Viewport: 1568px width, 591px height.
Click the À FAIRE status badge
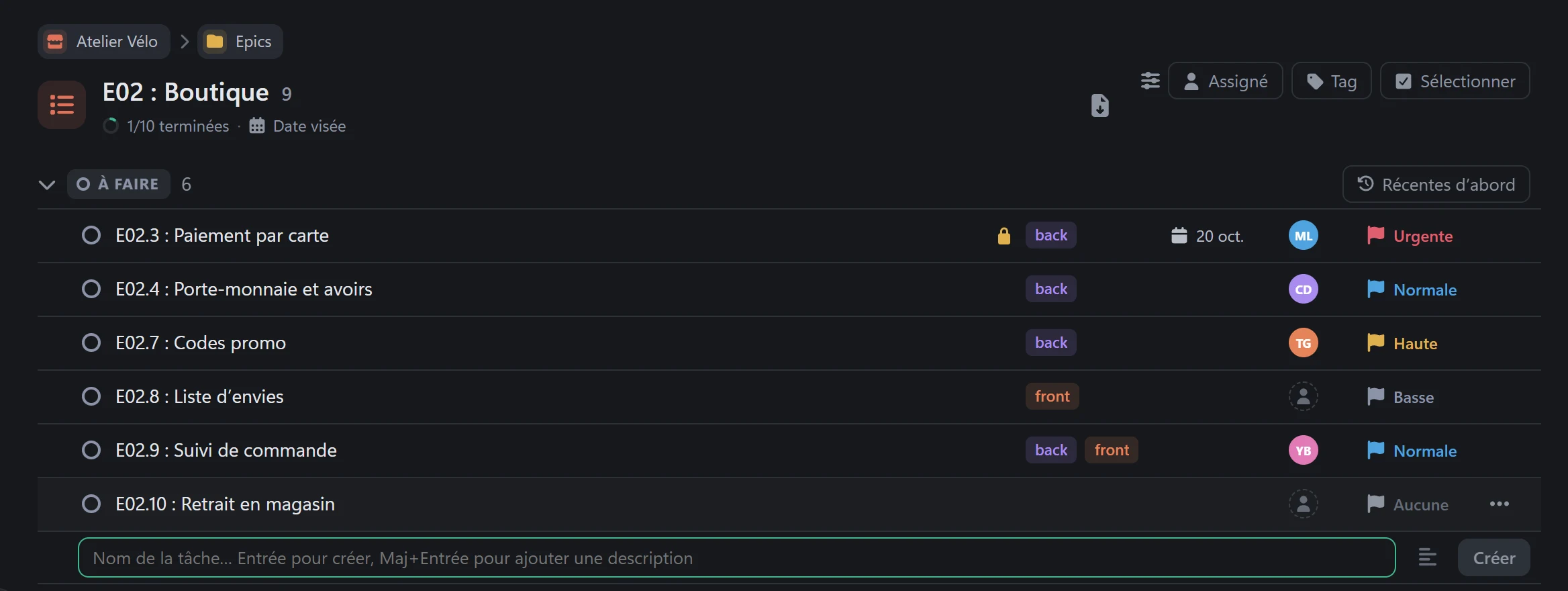pos(118,184)
